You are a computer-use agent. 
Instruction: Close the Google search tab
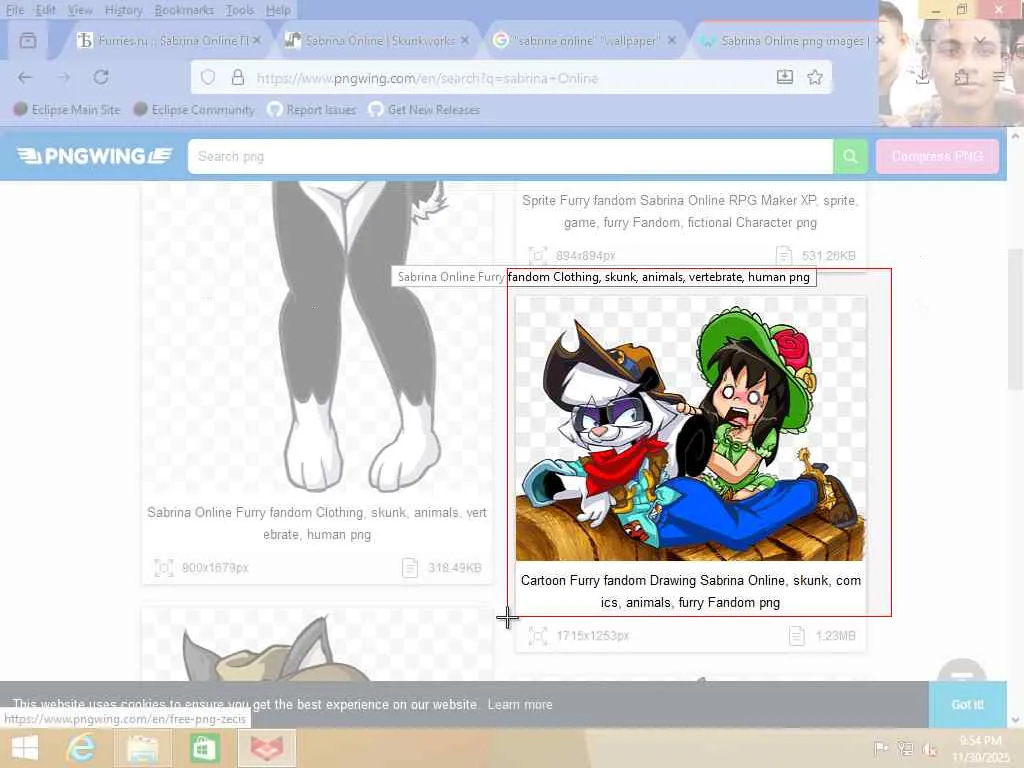click(672, 40)
